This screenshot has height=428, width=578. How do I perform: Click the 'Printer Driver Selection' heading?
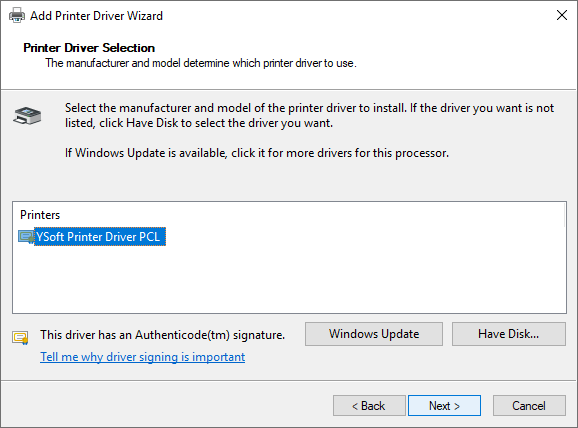click(x=89, y=48)
